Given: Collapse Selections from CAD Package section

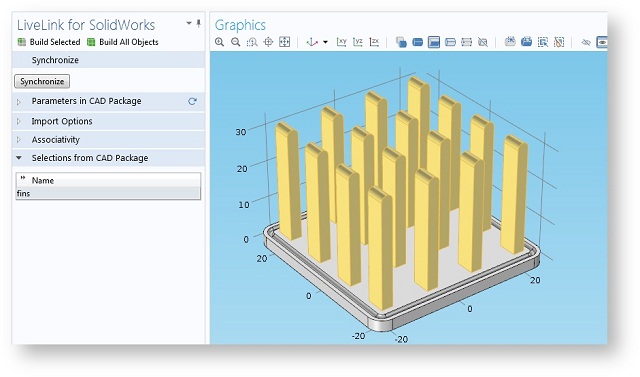Looking at the screenshot, I should point(19,158).
